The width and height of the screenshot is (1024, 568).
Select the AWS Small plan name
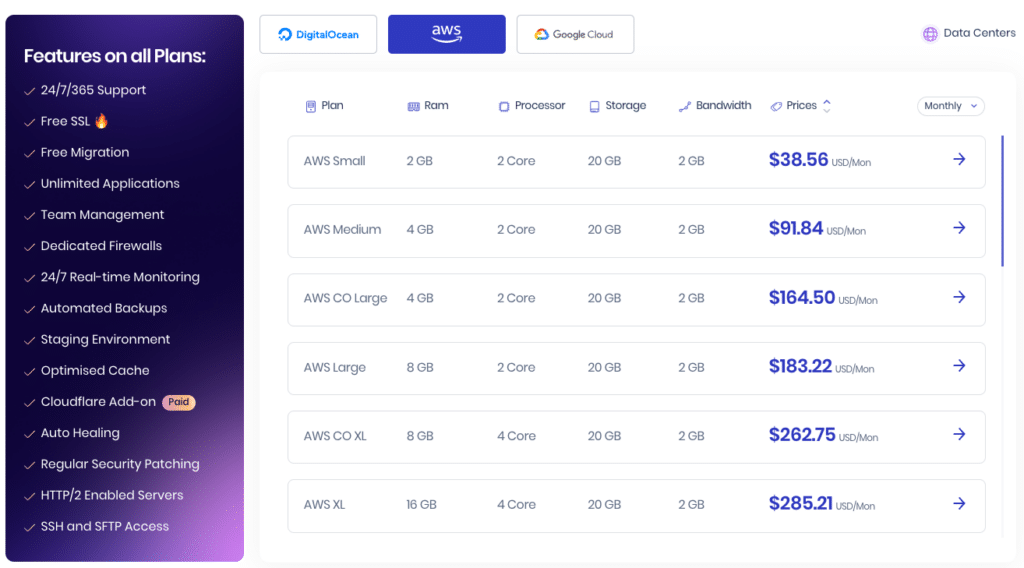tap(334, 161)
